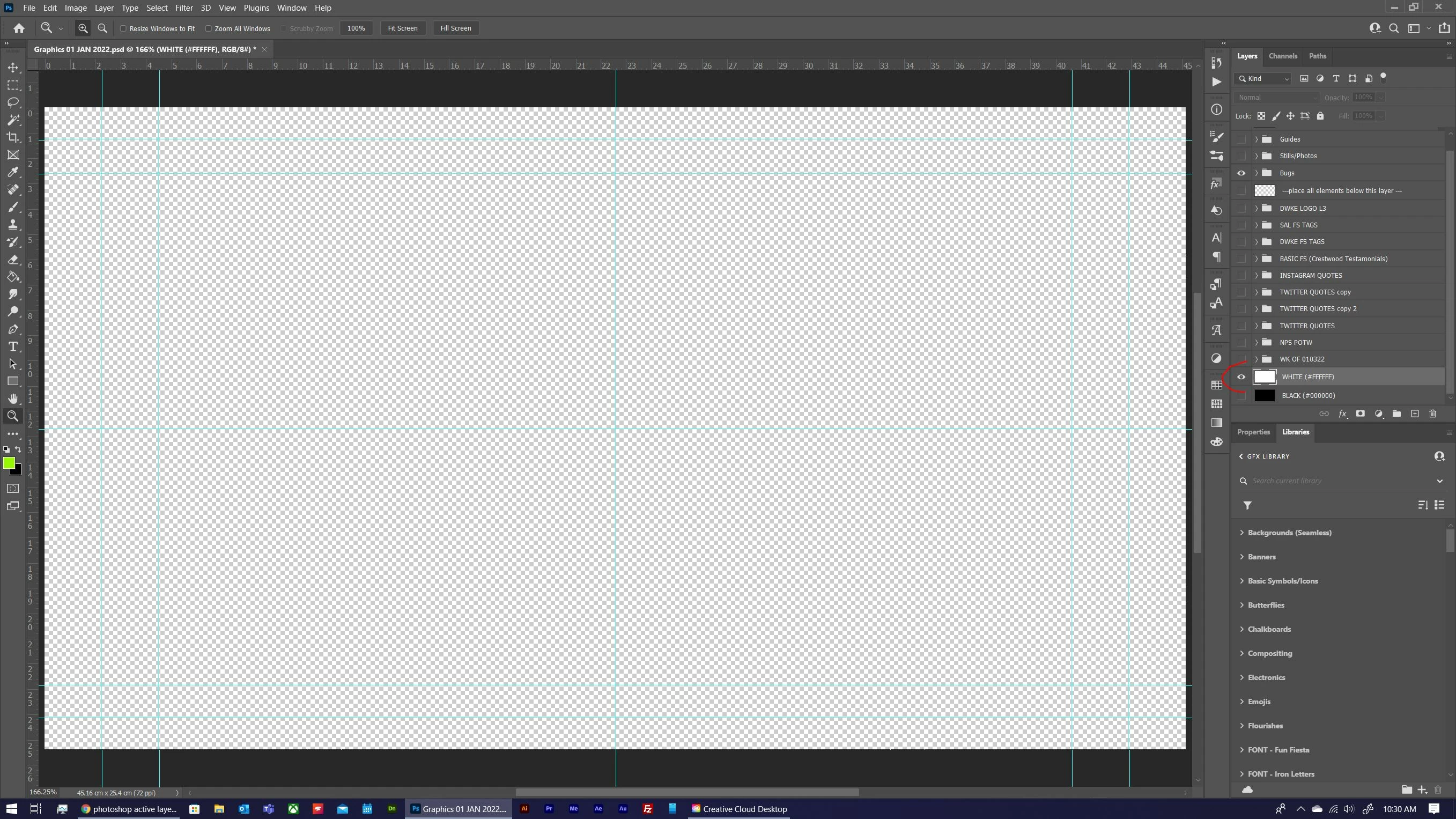This screenshot has width=1456, height=819.
Task: Click the Fit Screen button
Action: click(x=402, y=28)
